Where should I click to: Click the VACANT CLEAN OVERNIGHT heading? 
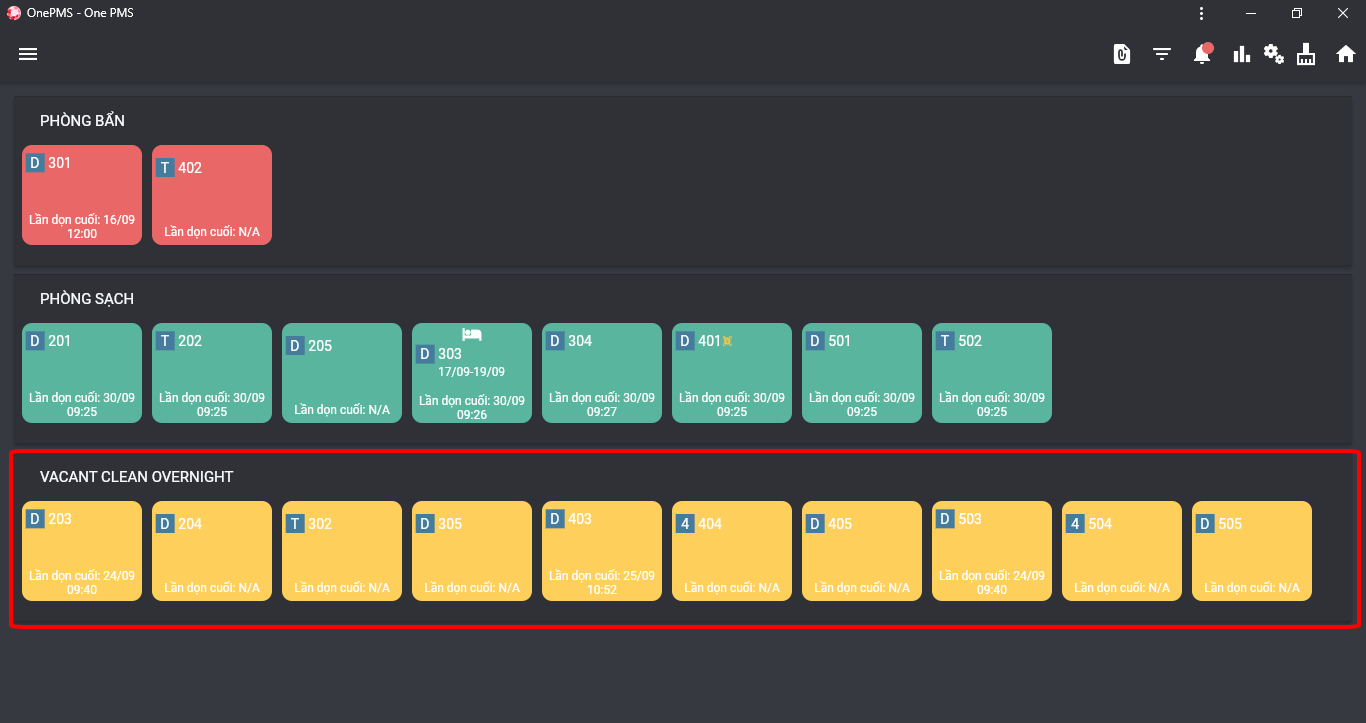pos(137,477)
